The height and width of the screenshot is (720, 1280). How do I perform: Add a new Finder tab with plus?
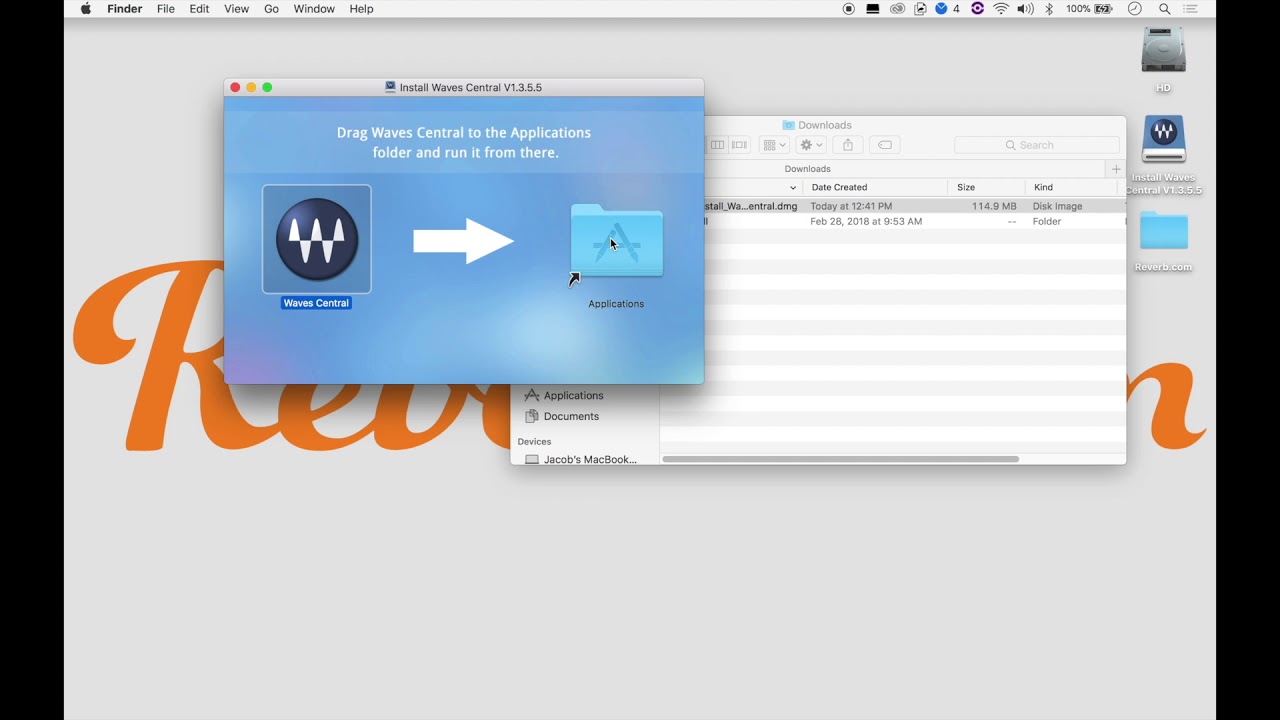[x=1116, y=169]
